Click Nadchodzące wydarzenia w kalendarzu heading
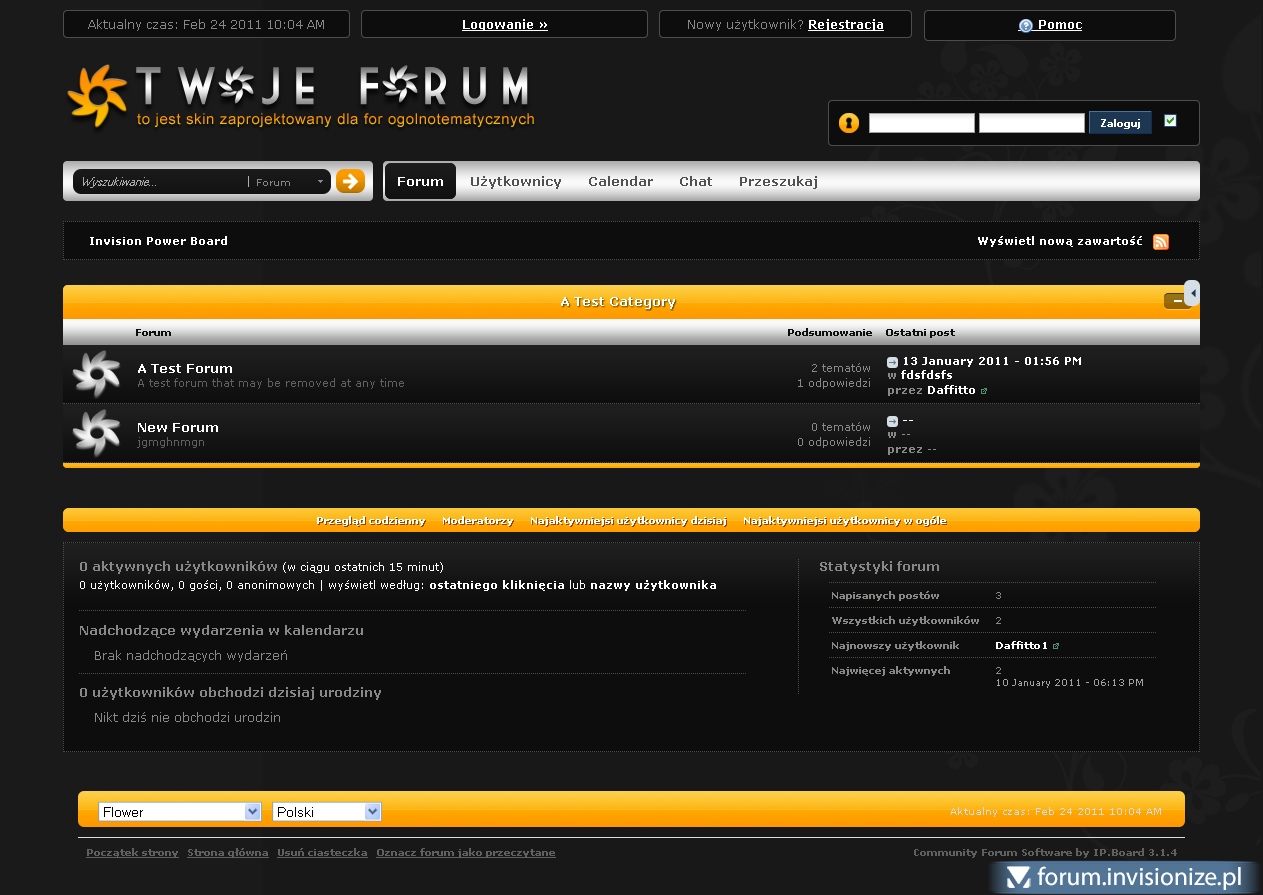1263x895 pixels. click(x=221, y=631)
